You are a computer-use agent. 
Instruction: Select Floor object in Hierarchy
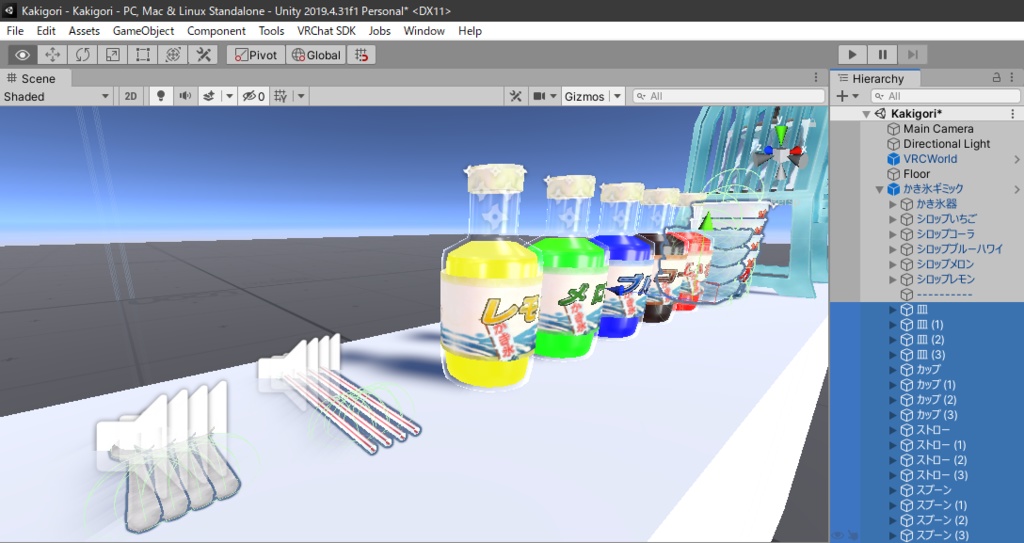[x=916, y=174]
